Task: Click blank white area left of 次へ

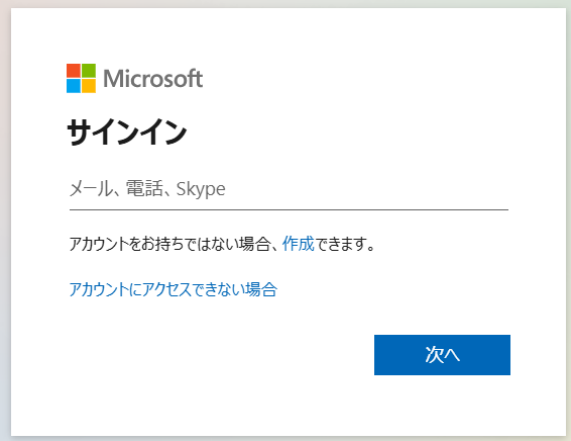Action: click(x=218, y=355)
